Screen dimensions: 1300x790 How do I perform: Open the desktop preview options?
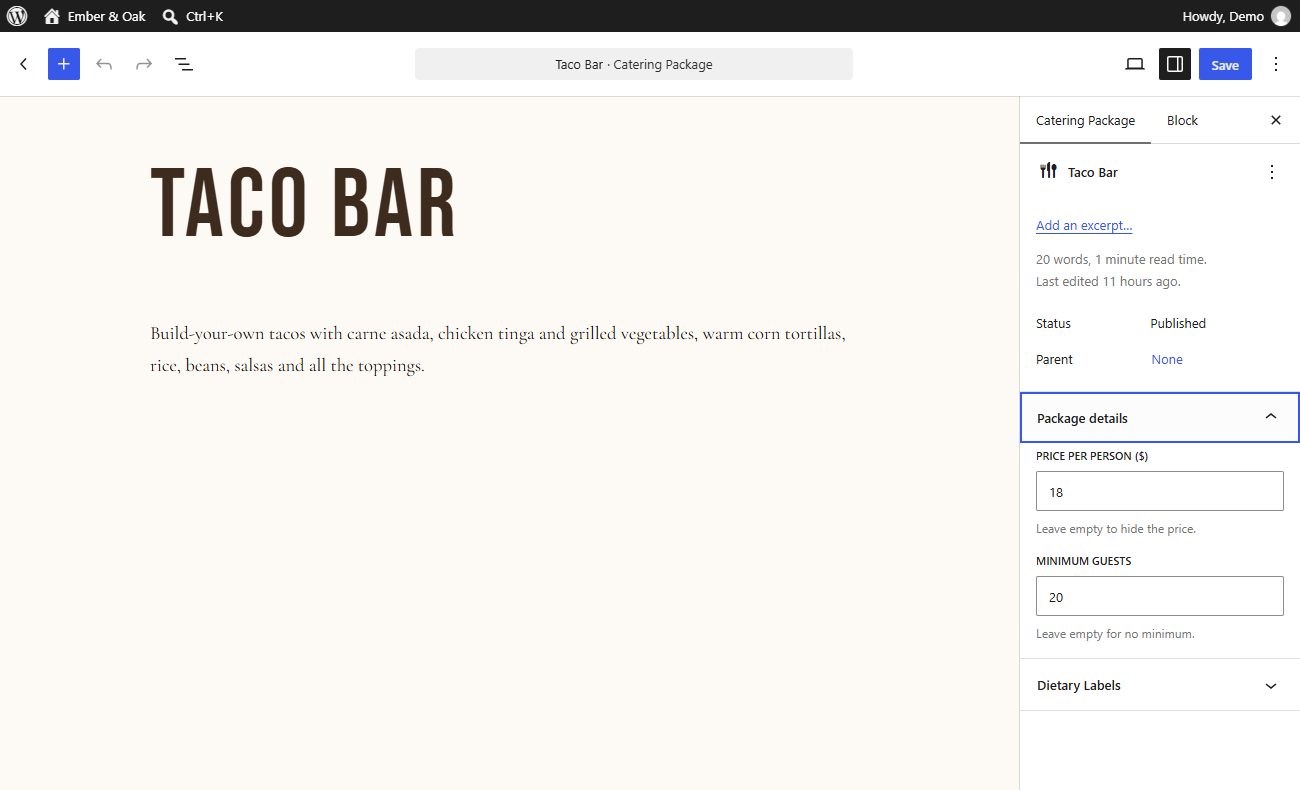1135,64
